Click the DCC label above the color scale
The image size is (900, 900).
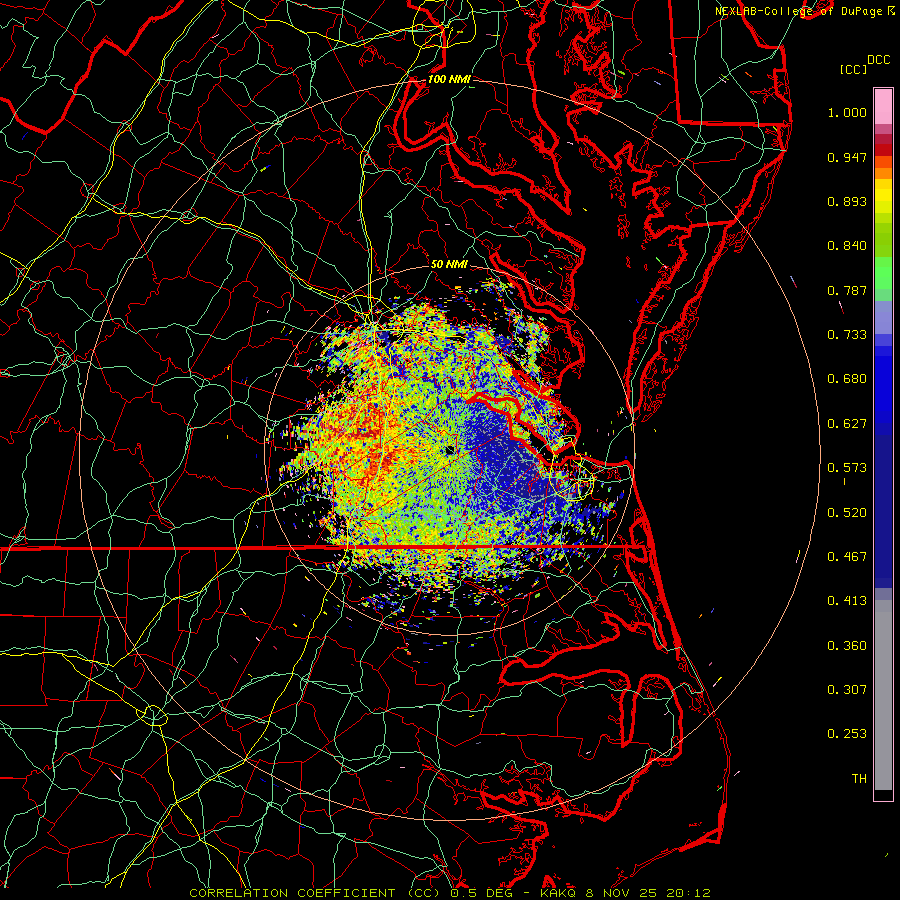tap(878, 60)
